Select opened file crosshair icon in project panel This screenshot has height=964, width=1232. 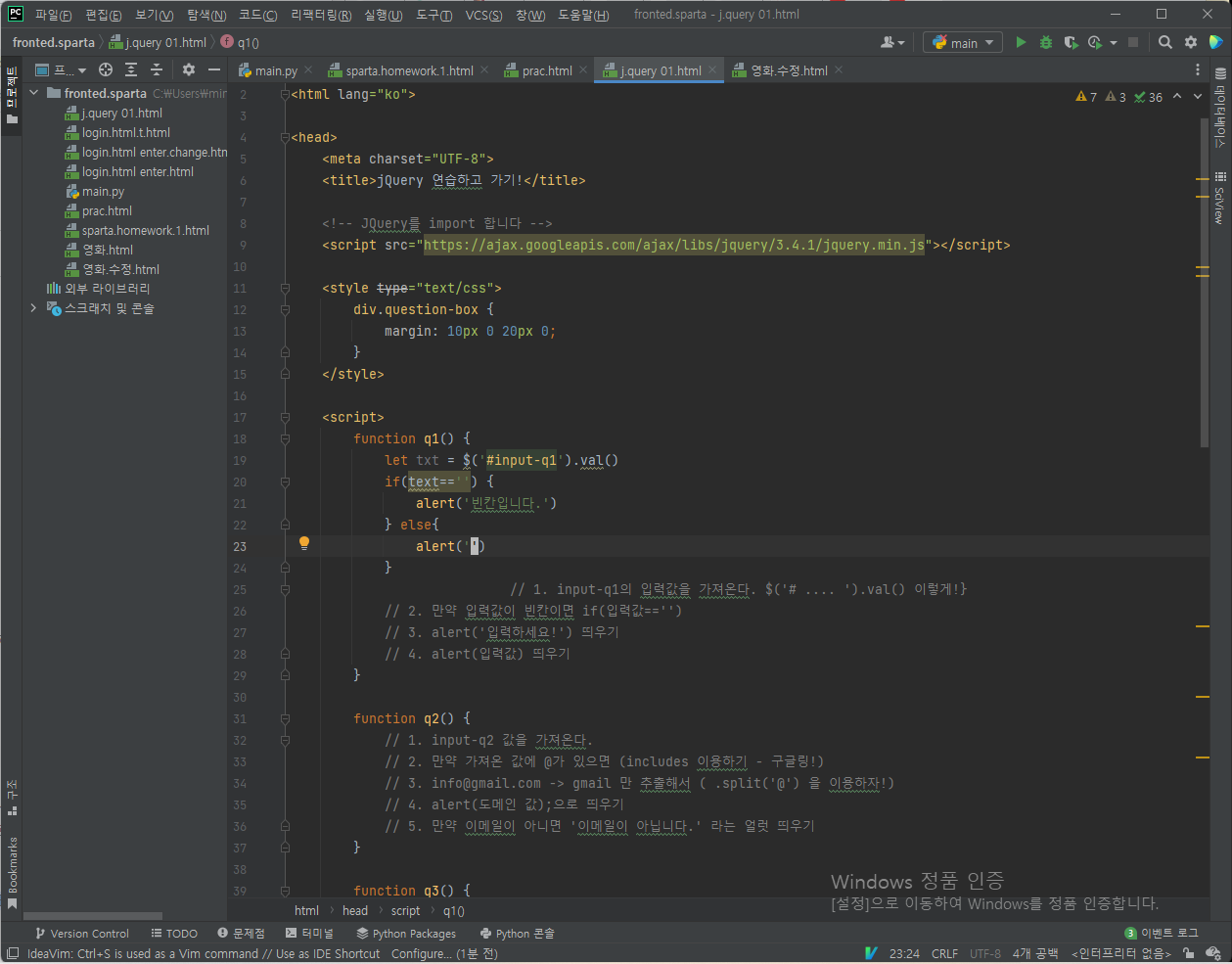click(106, 69)
